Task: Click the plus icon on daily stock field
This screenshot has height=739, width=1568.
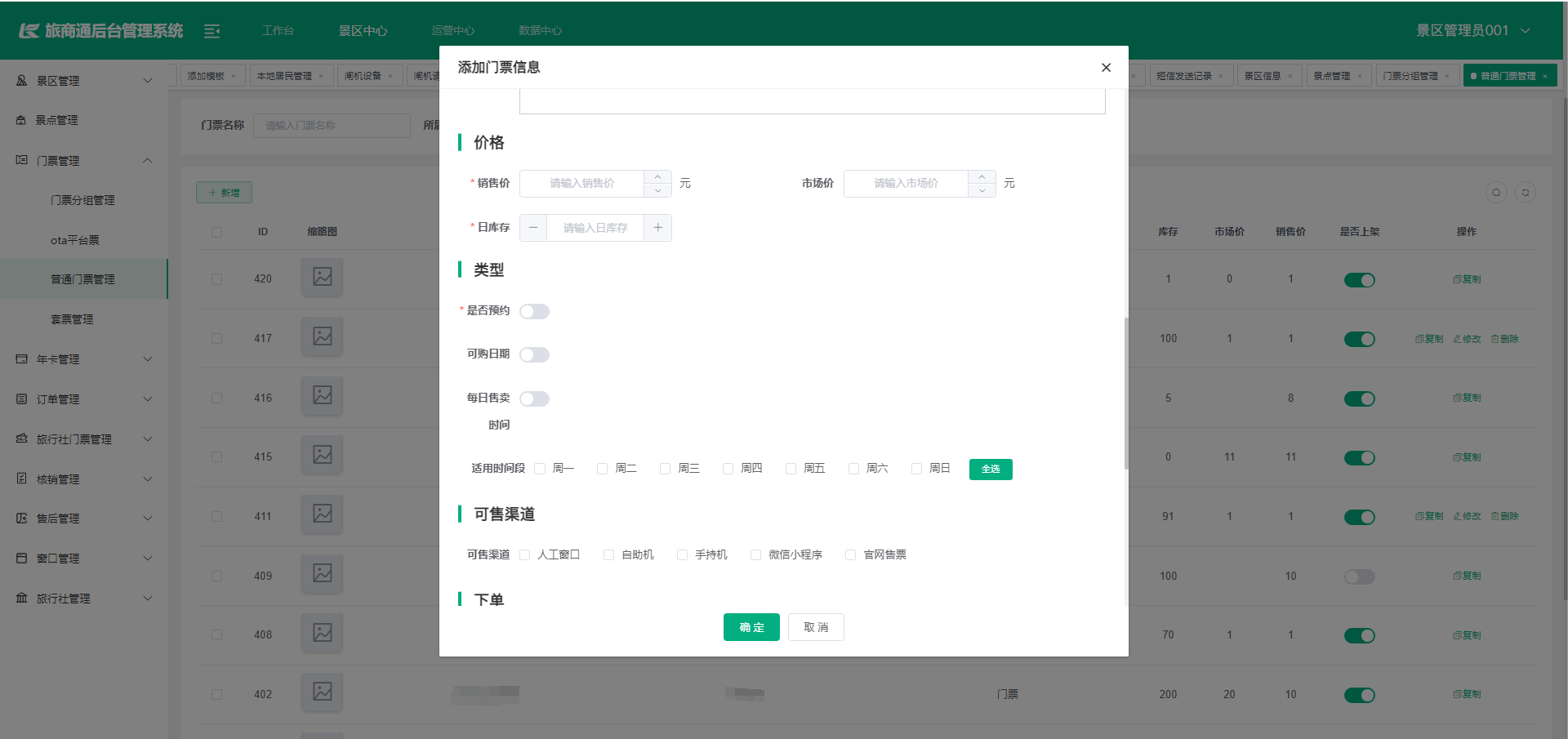Action: pos(657,228)
